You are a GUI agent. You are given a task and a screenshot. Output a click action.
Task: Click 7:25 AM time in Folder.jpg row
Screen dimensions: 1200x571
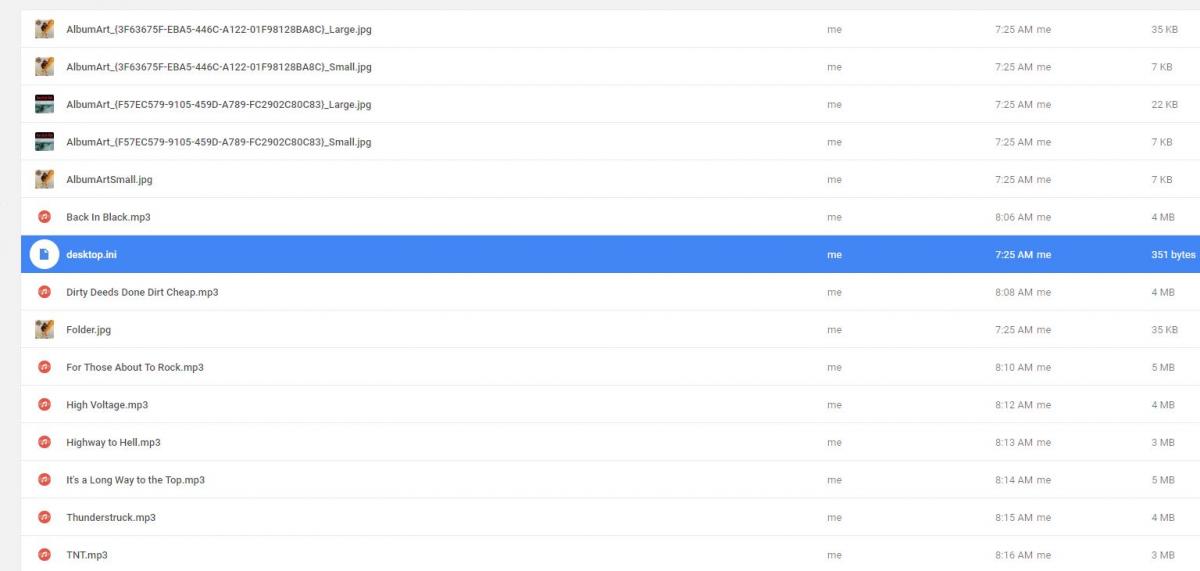(1014, 330)
